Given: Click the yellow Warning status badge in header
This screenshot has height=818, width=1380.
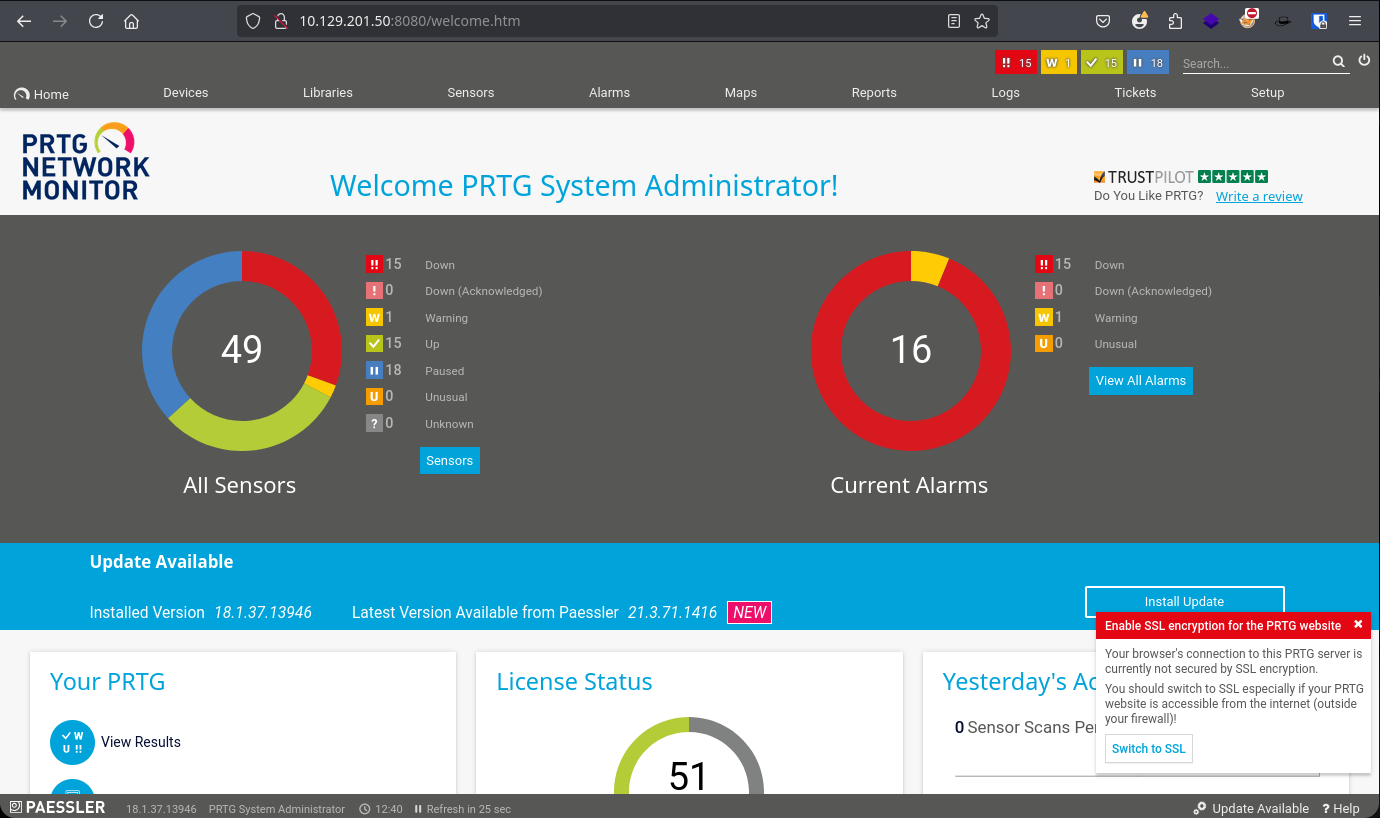Looking at the screenshot, I should point(1058,63).
